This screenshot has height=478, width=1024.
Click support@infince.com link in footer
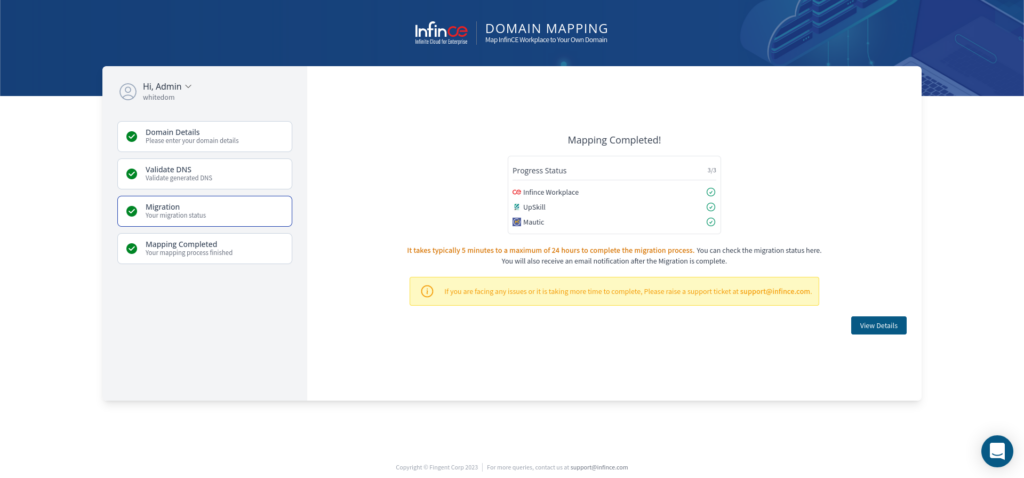(x=599, y=468)
